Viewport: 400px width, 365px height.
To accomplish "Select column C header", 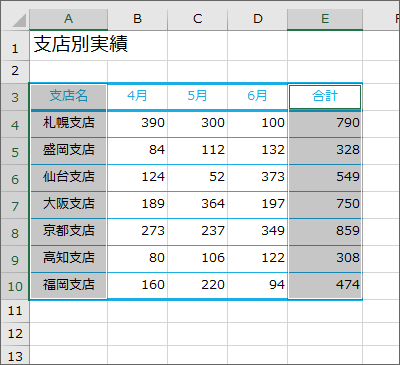I will tap(198, 19).
